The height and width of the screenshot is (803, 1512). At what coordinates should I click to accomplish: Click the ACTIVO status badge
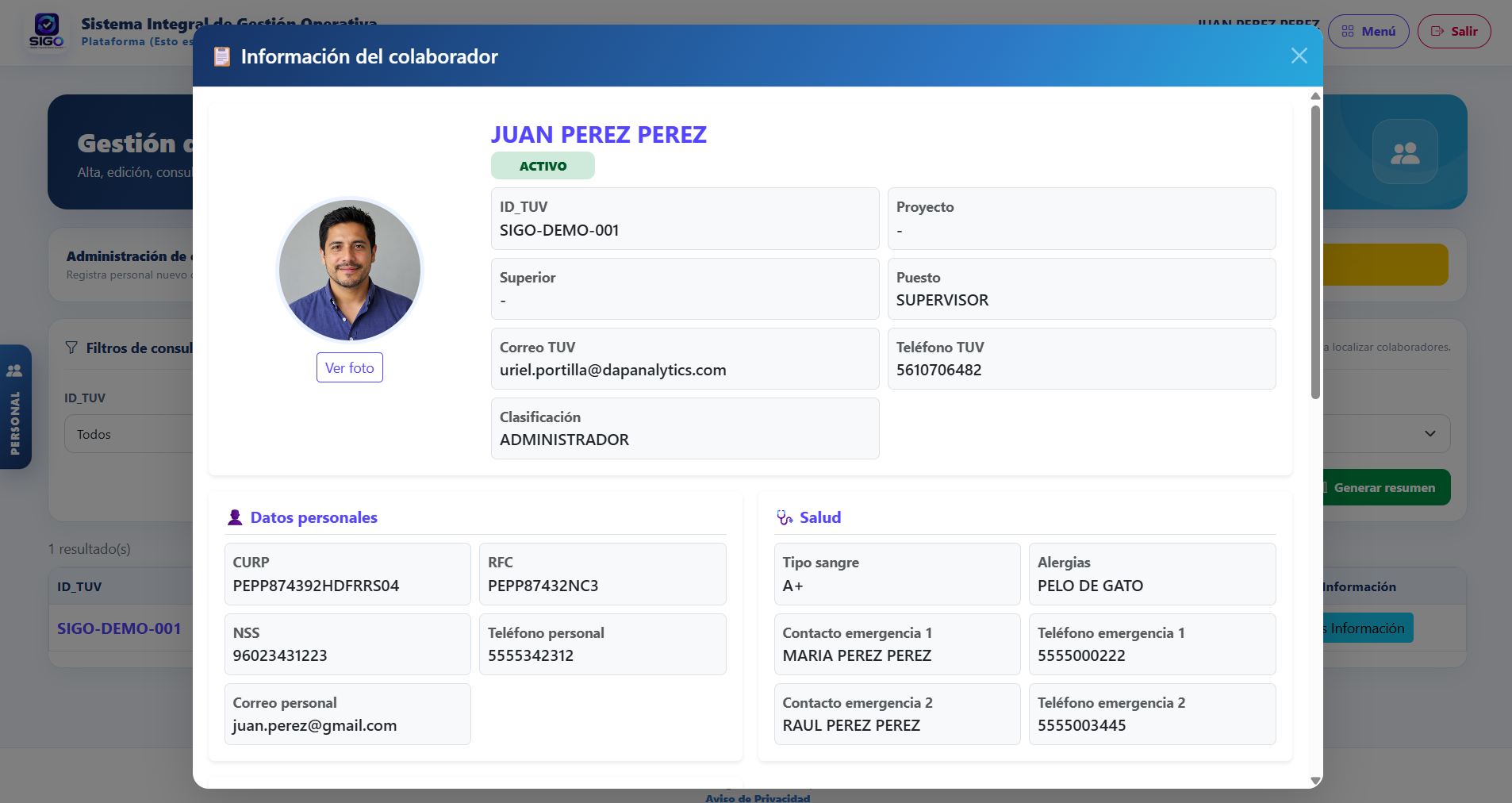point(543,166)
